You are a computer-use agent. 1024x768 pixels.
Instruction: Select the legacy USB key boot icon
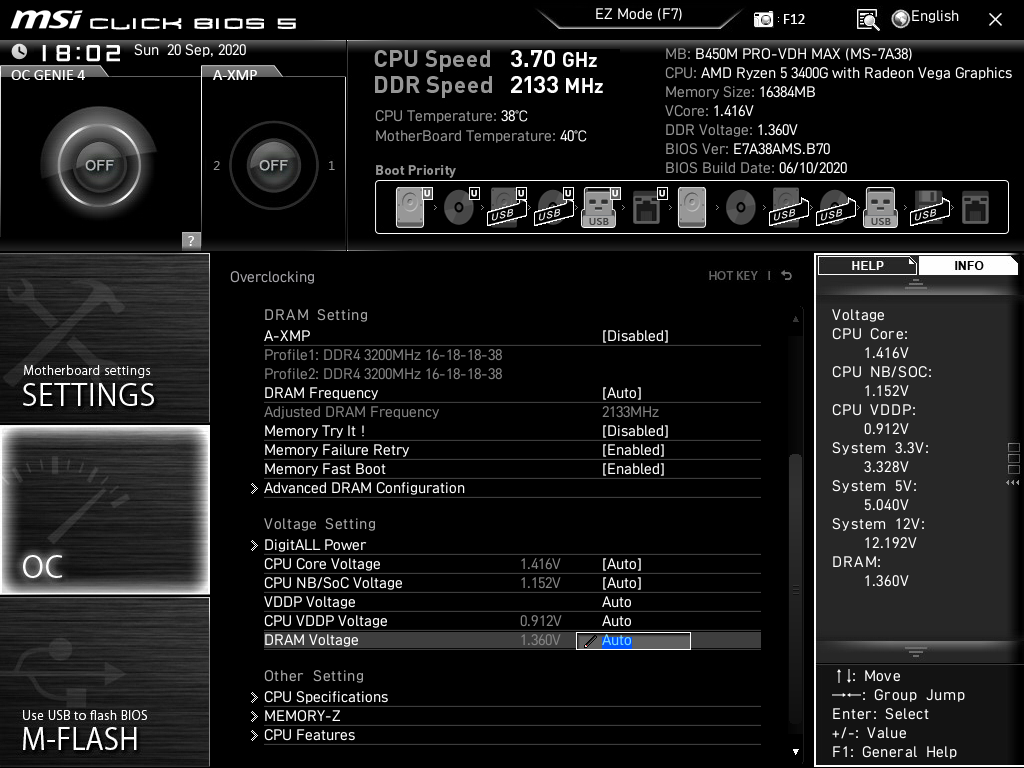coord(880,207)
